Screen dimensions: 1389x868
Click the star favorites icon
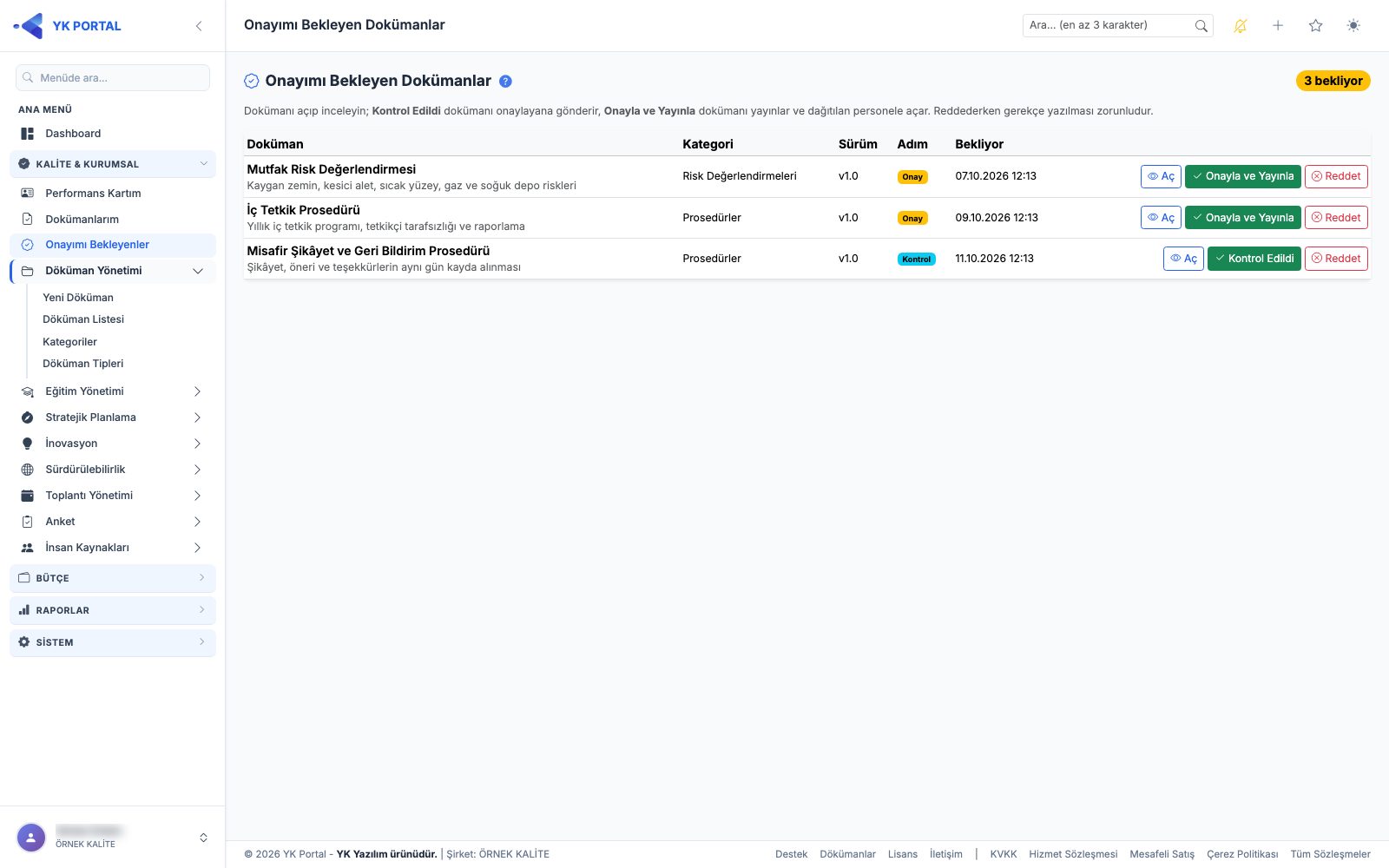(1315, 26)
